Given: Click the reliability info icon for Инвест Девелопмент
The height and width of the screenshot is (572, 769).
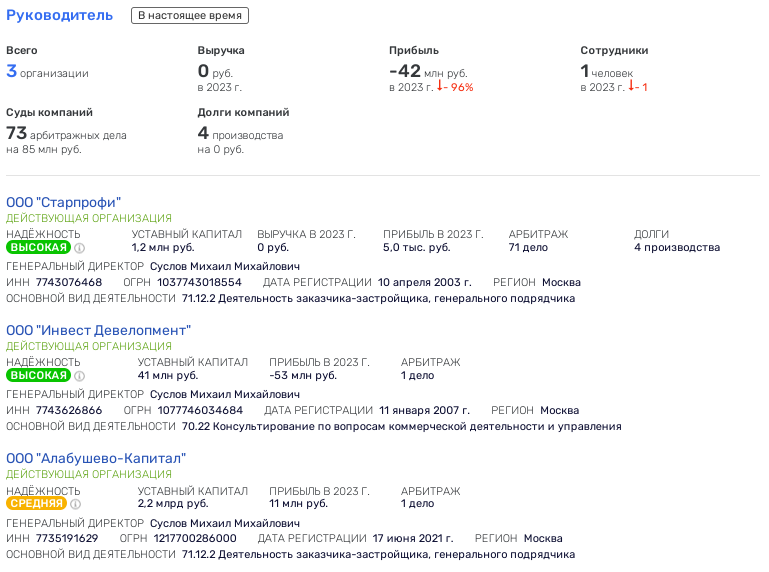Looking at the screenshot, I should coord(79,376).
